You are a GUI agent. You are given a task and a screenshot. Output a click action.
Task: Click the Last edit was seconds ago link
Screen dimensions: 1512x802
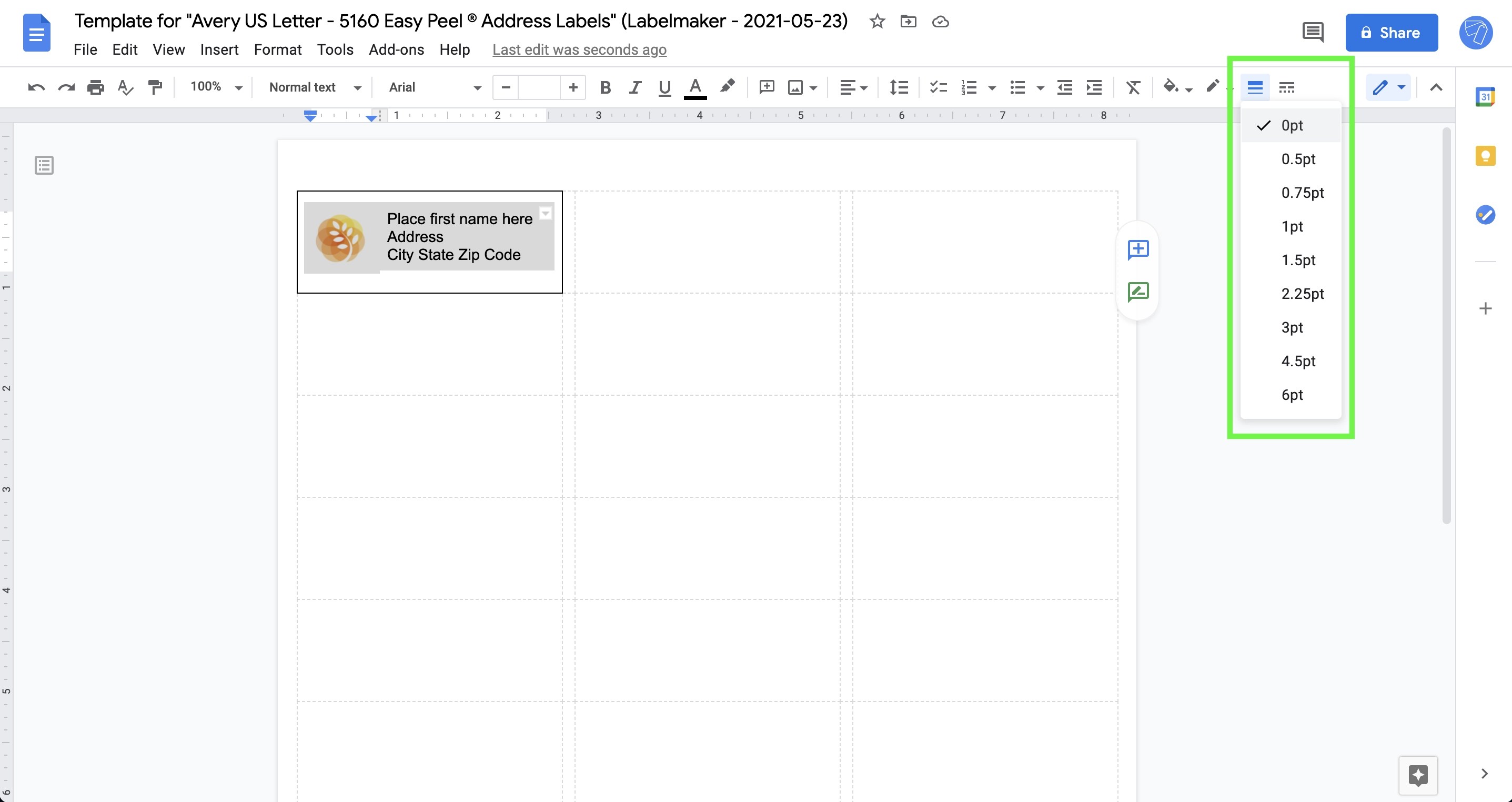(579, 50)
